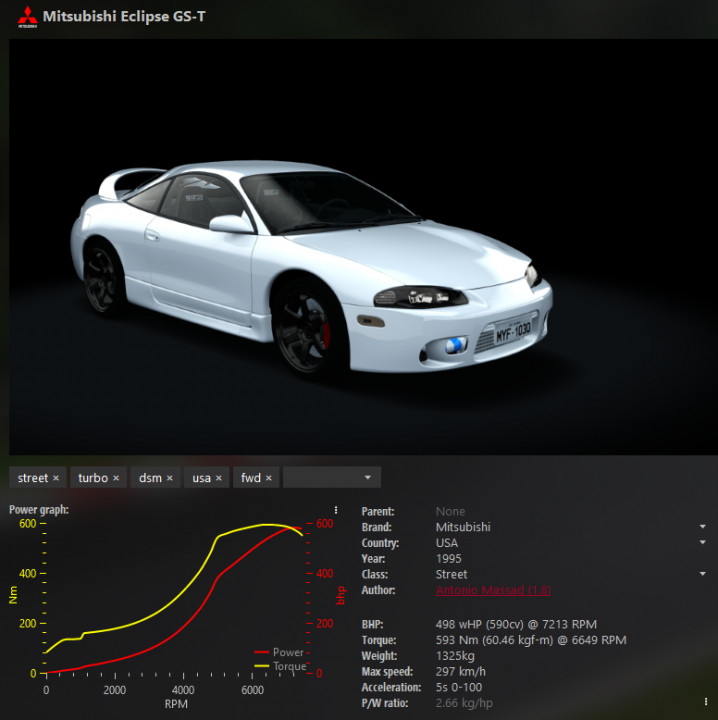Click the Country value USA
Screen dimensions: 718x720
point(447,543)
